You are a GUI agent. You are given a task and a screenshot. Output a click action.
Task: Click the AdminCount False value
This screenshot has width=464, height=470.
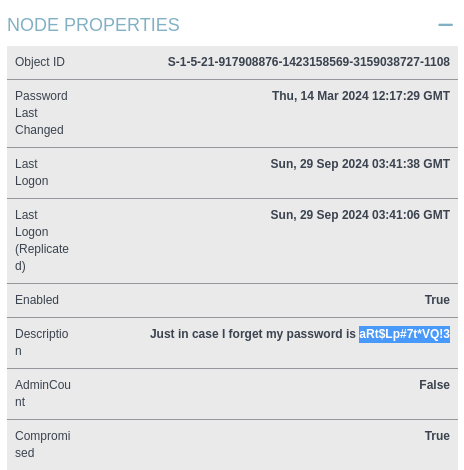coord(434,385)
